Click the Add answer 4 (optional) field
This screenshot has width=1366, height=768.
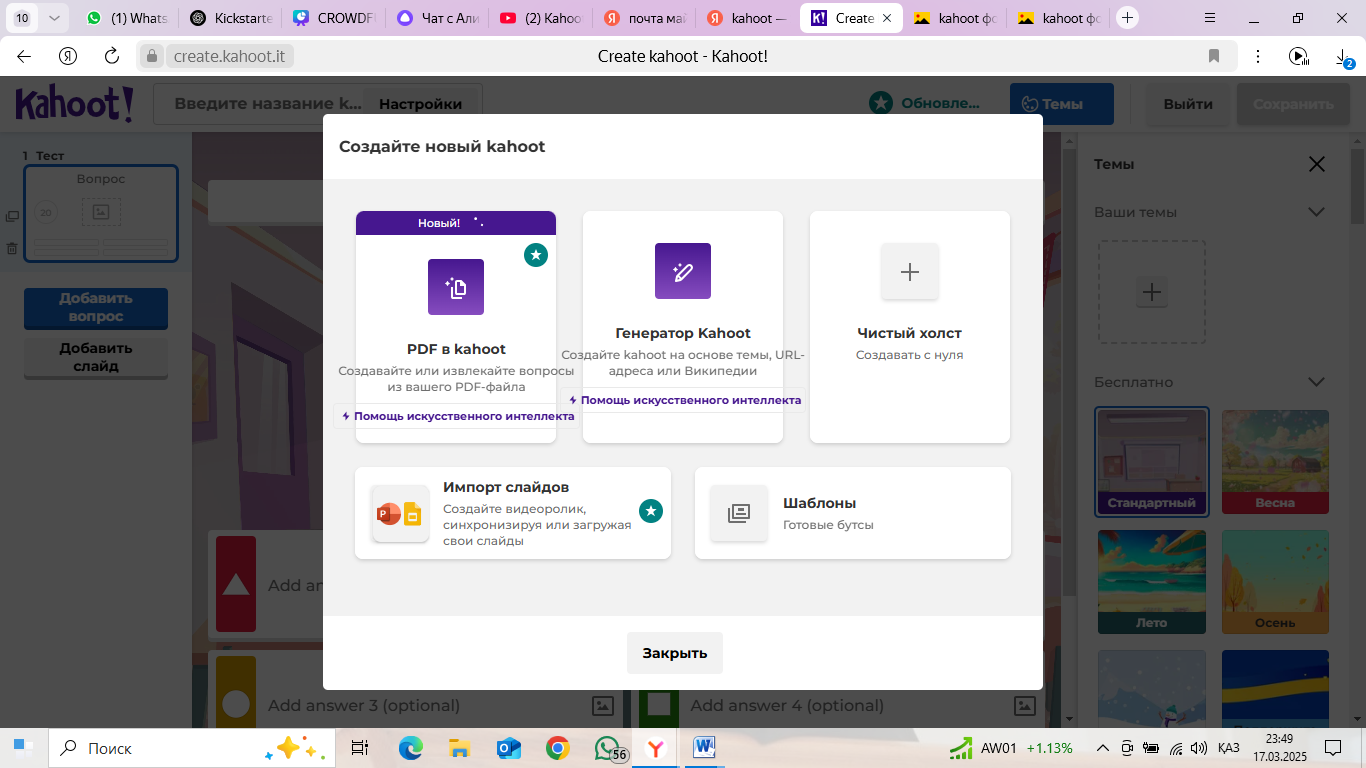coord(787,705)
